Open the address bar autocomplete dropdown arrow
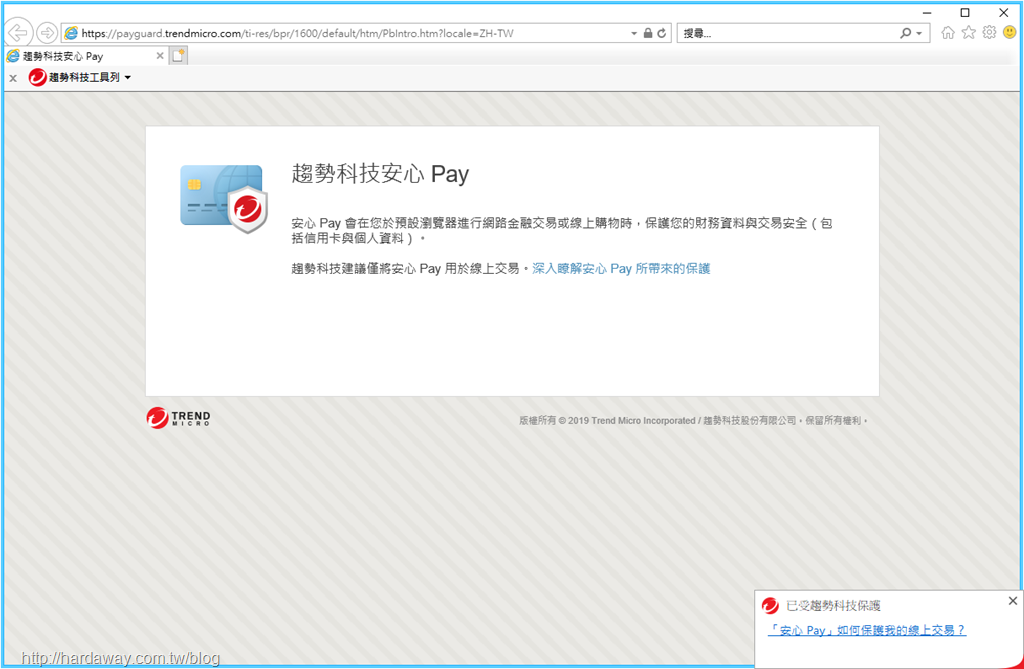The width and height of the screenshot is (1024, 669). click(633, 33)
